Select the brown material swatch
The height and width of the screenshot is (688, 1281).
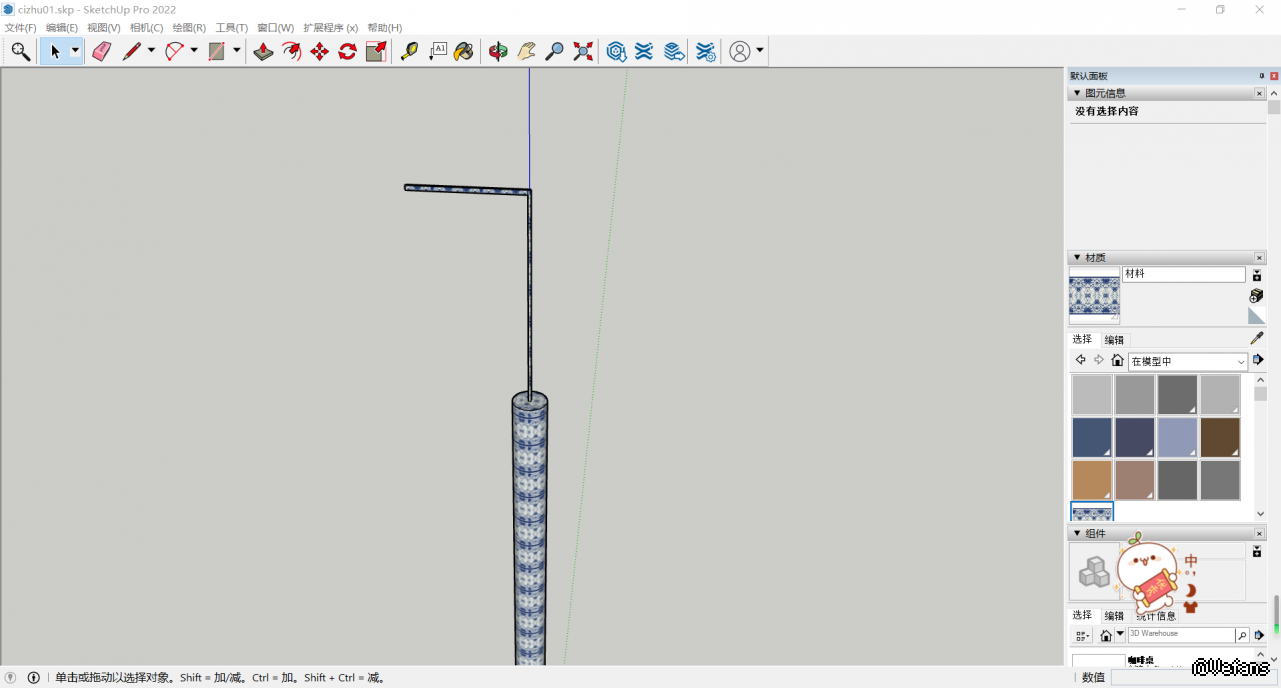coord(1220,437)
